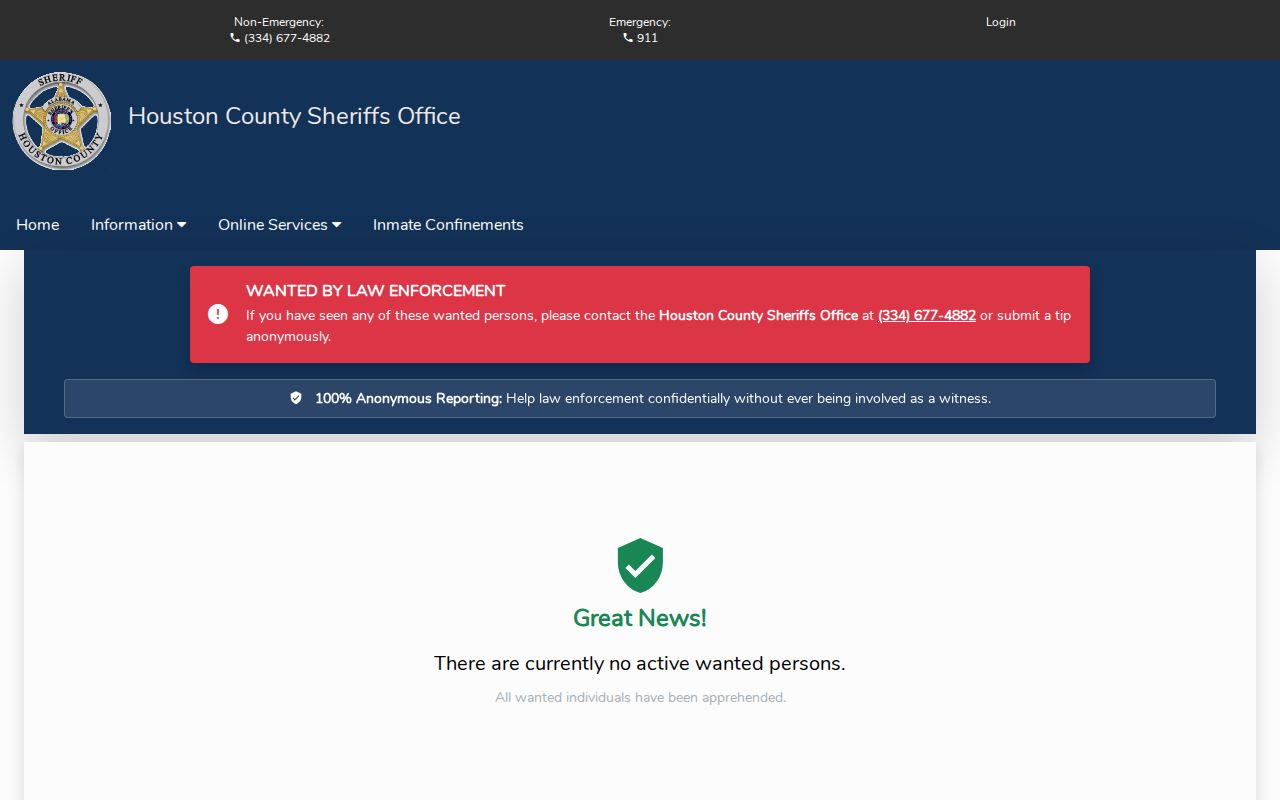Click the Houston County Sheriffs Office site title
Screen dimensions: 1280x800
coord(294,116)
